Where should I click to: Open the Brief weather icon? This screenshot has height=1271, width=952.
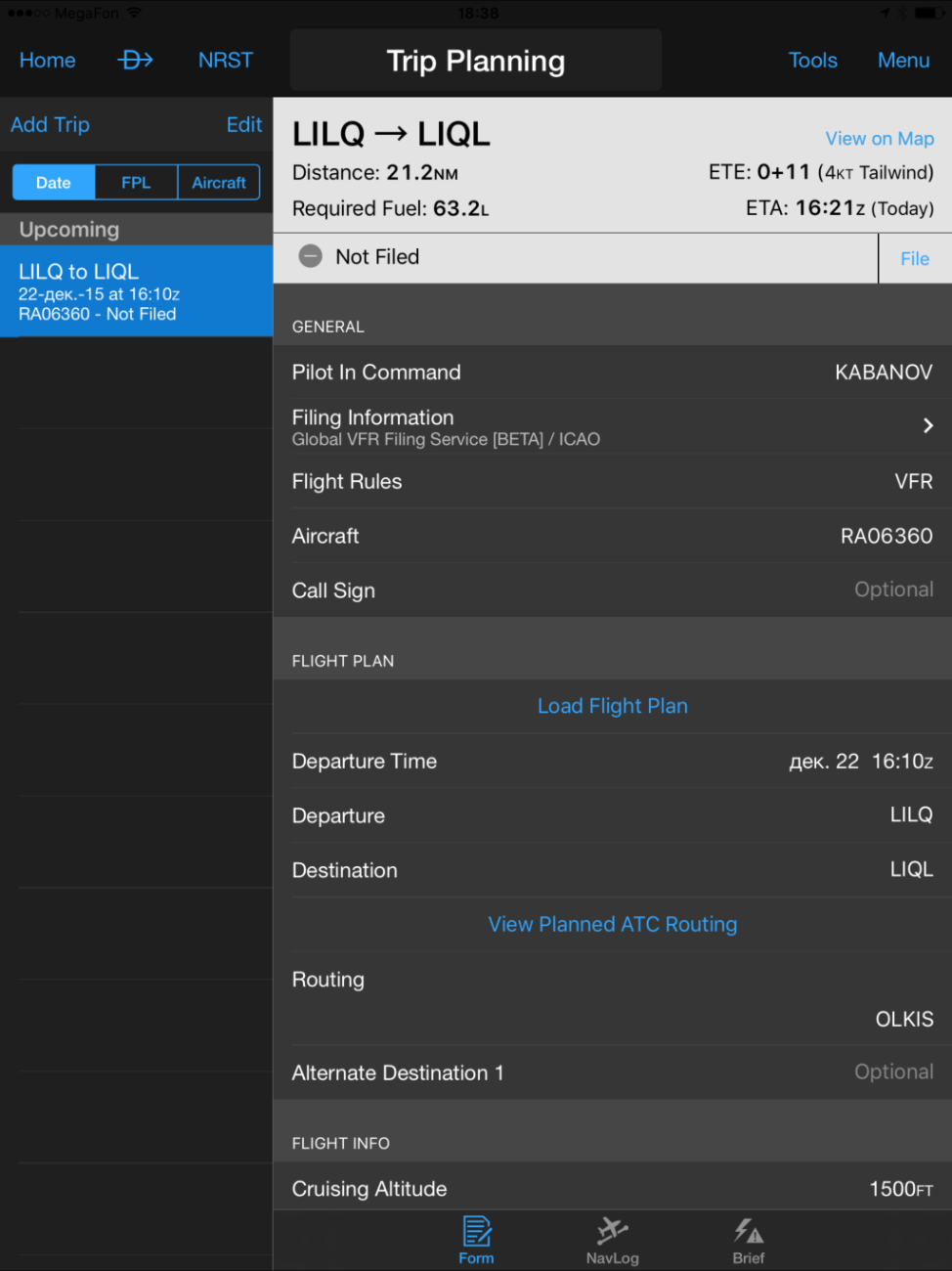[x=749, y=1232]
